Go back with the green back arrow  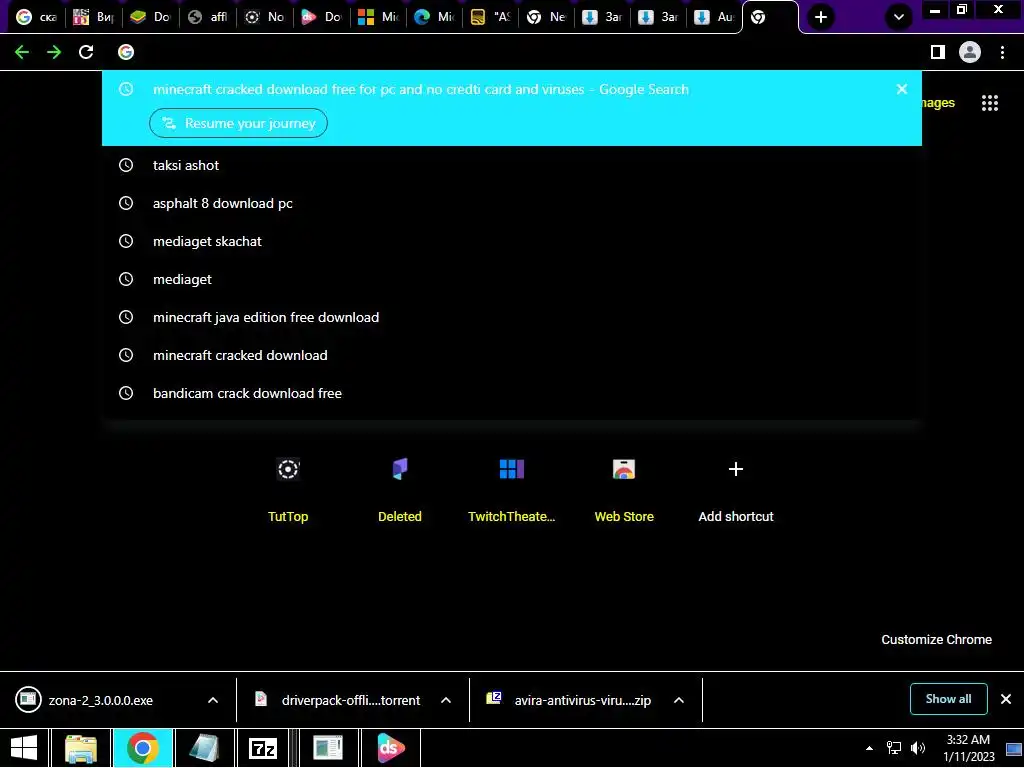[x=22, y=52]
